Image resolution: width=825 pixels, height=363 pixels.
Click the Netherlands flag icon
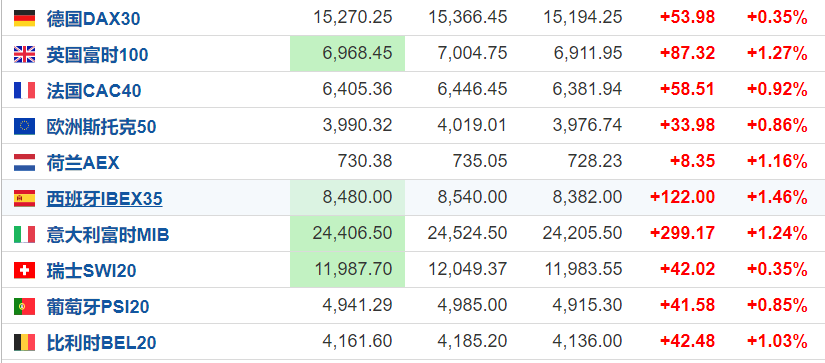(24, 163)
